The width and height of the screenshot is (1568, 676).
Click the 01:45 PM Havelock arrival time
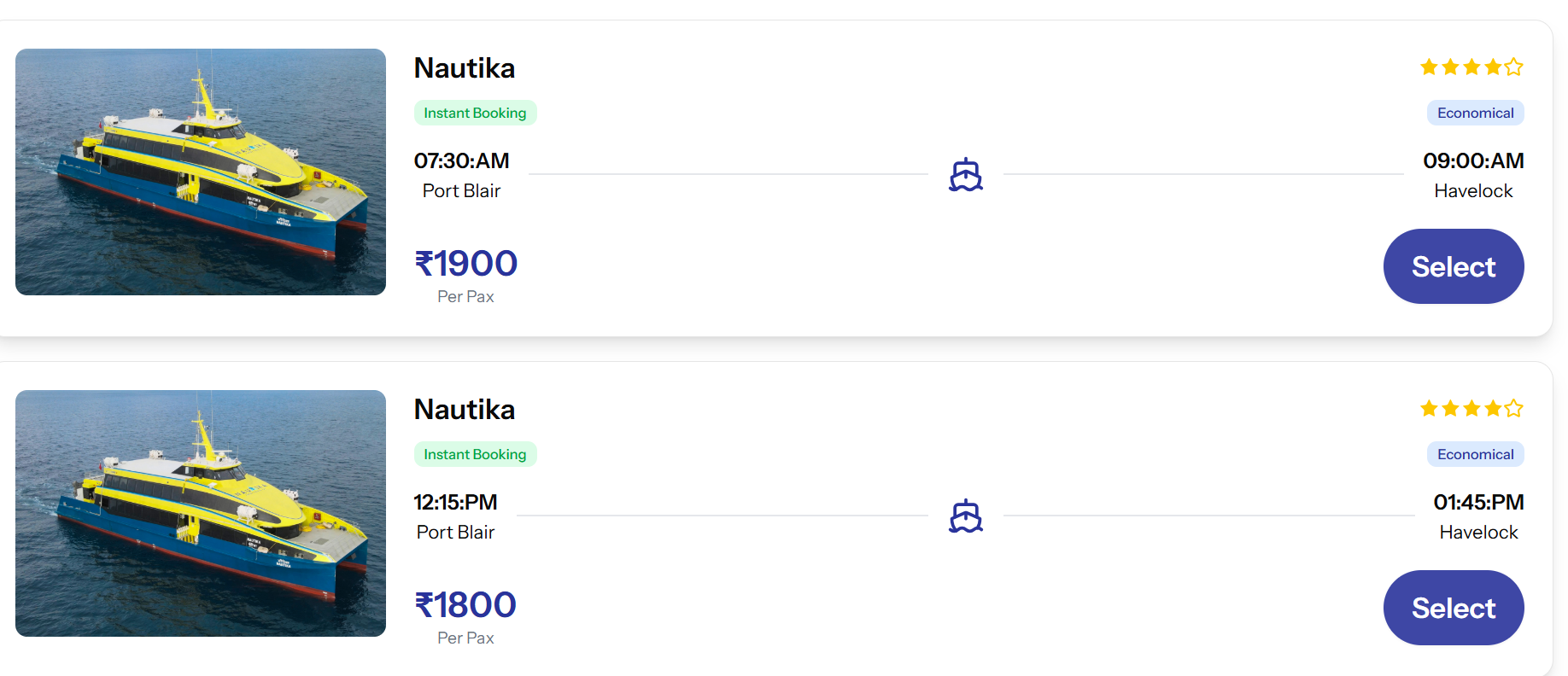(1479, 502)
